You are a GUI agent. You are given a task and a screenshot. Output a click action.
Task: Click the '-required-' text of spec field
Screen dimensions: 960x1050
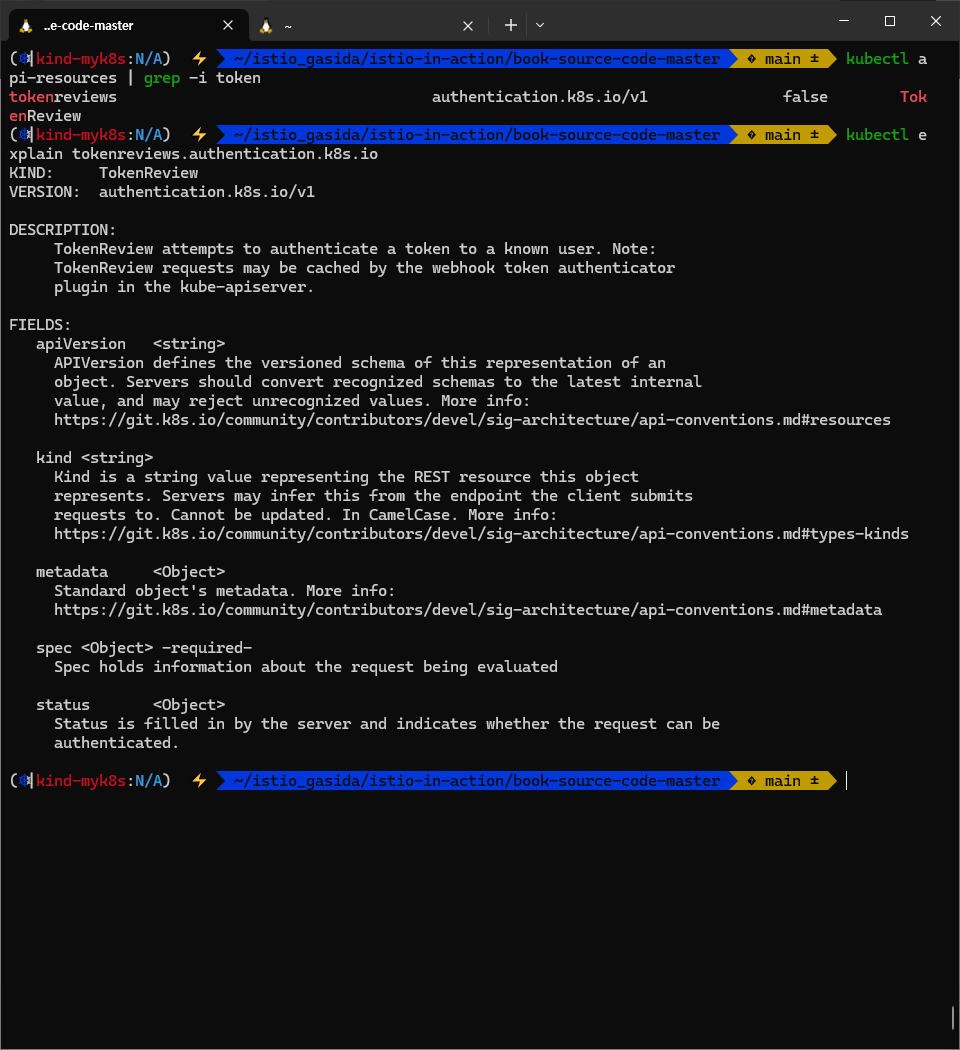click(207, 648)
